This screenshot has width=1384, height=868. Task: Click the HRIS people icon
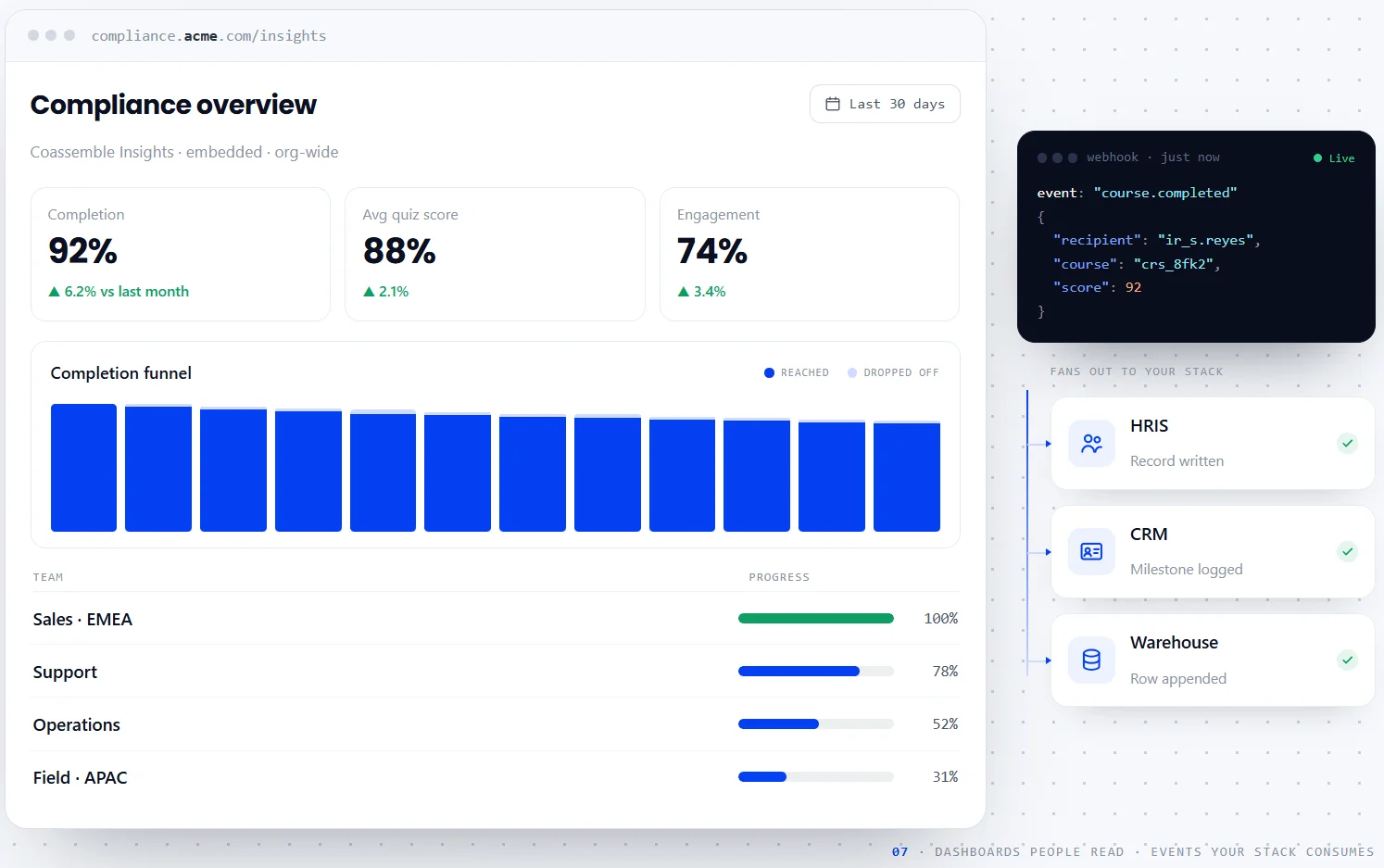click(x=1091, y=444)
